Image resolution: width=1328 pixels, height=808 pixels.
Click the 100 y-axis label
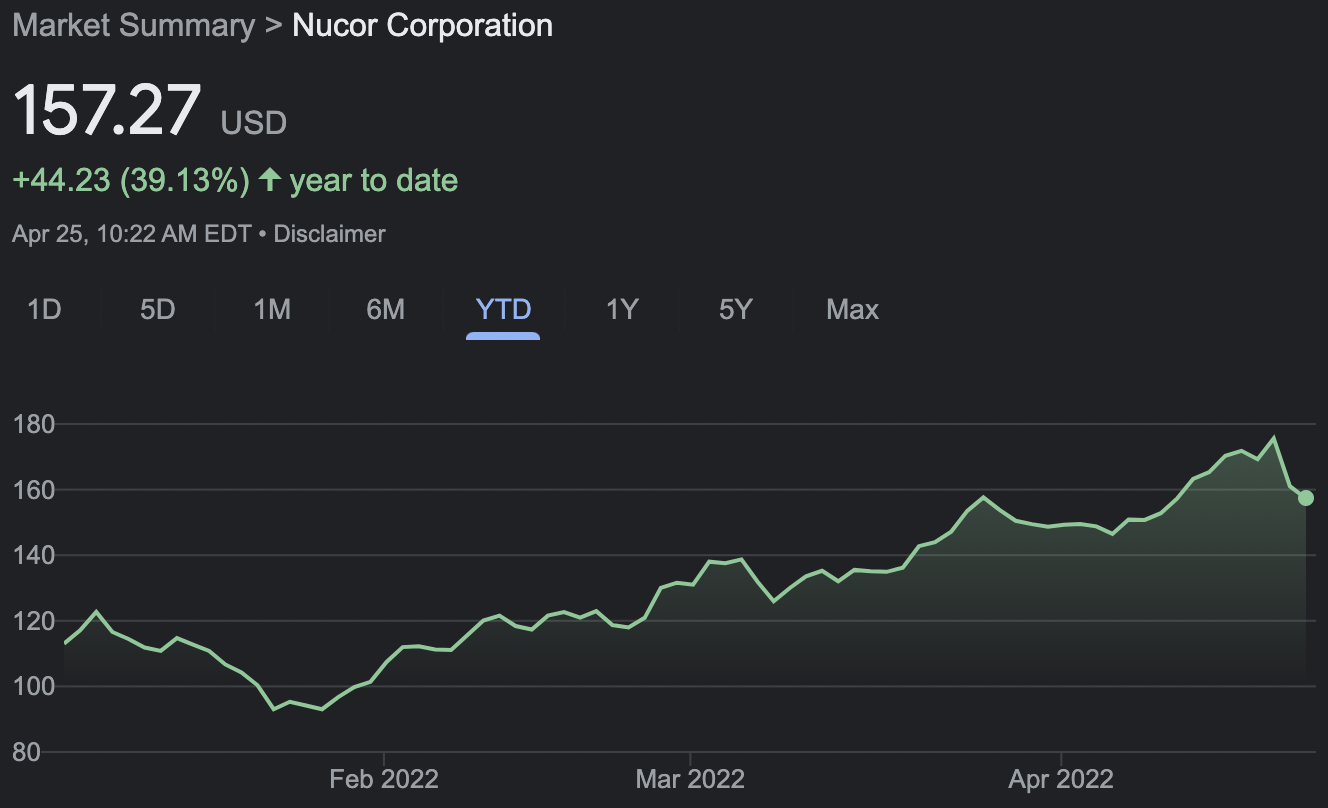click(33, 686)
